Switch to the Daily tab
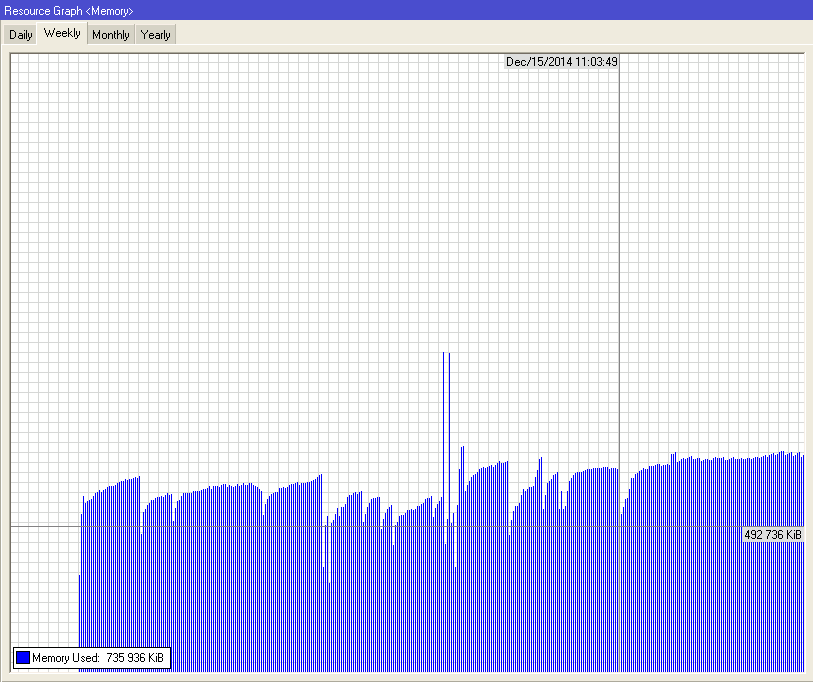The image size is (813, 682). click(x=21, y=35)
